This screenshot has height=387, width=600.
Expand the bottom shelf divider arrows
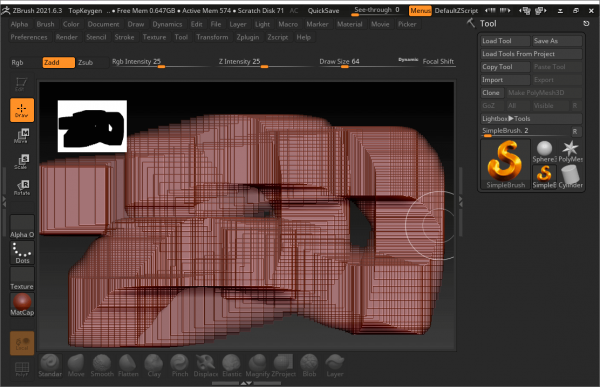click(x=246, y=383)
